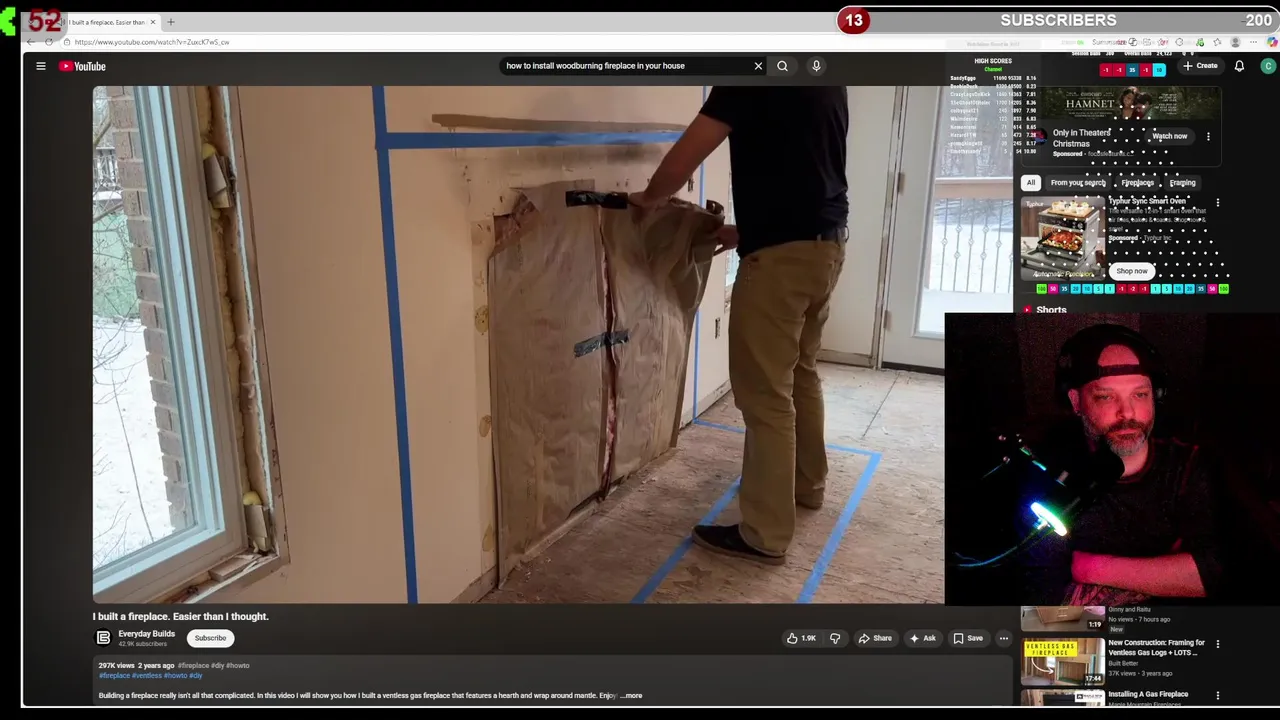Open options menu for the Hamnet ad
Image resolution: width=1280 pixels, height=720 pixels.
click(1208, 136)
